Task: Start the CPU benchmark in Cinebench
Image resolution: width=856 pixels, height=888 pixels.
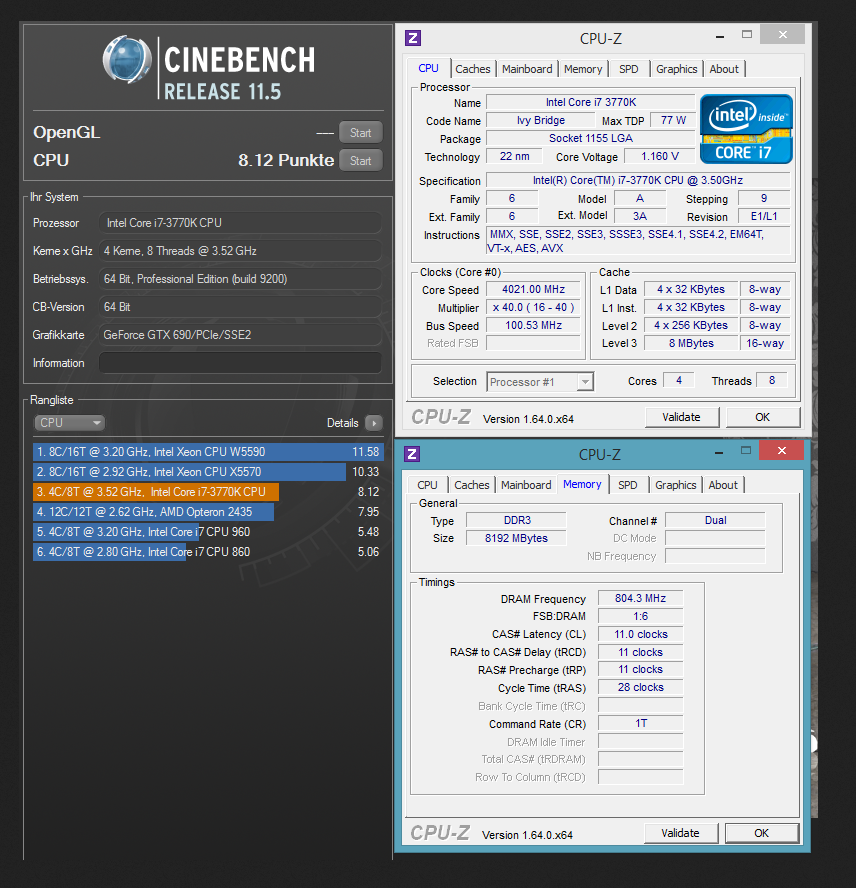Action: point(361,160)
